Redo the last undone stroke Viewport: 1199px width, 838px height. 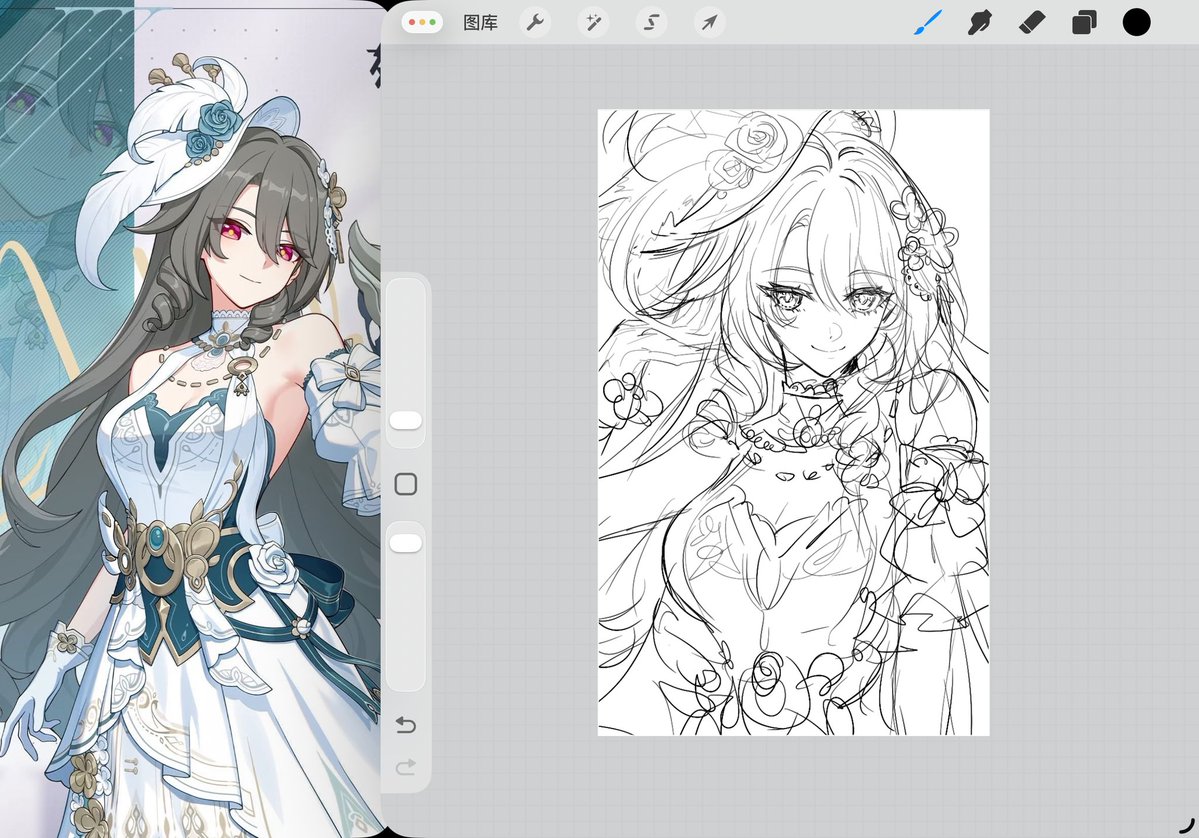tap(406, 766)
